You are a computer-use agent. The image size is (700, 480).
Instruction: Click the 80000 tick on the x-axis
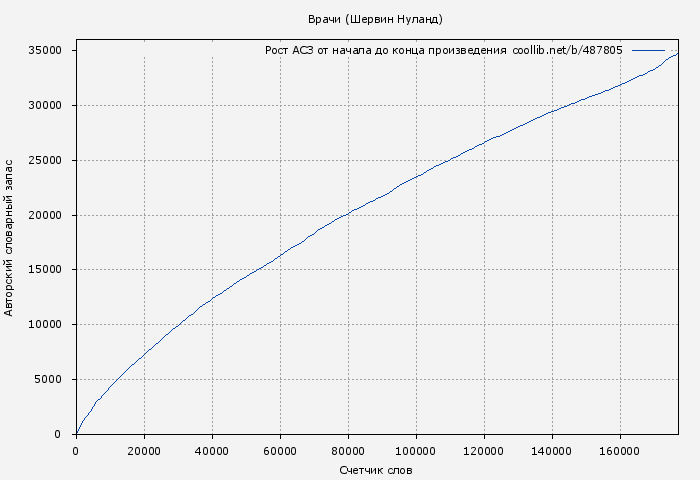348,450
